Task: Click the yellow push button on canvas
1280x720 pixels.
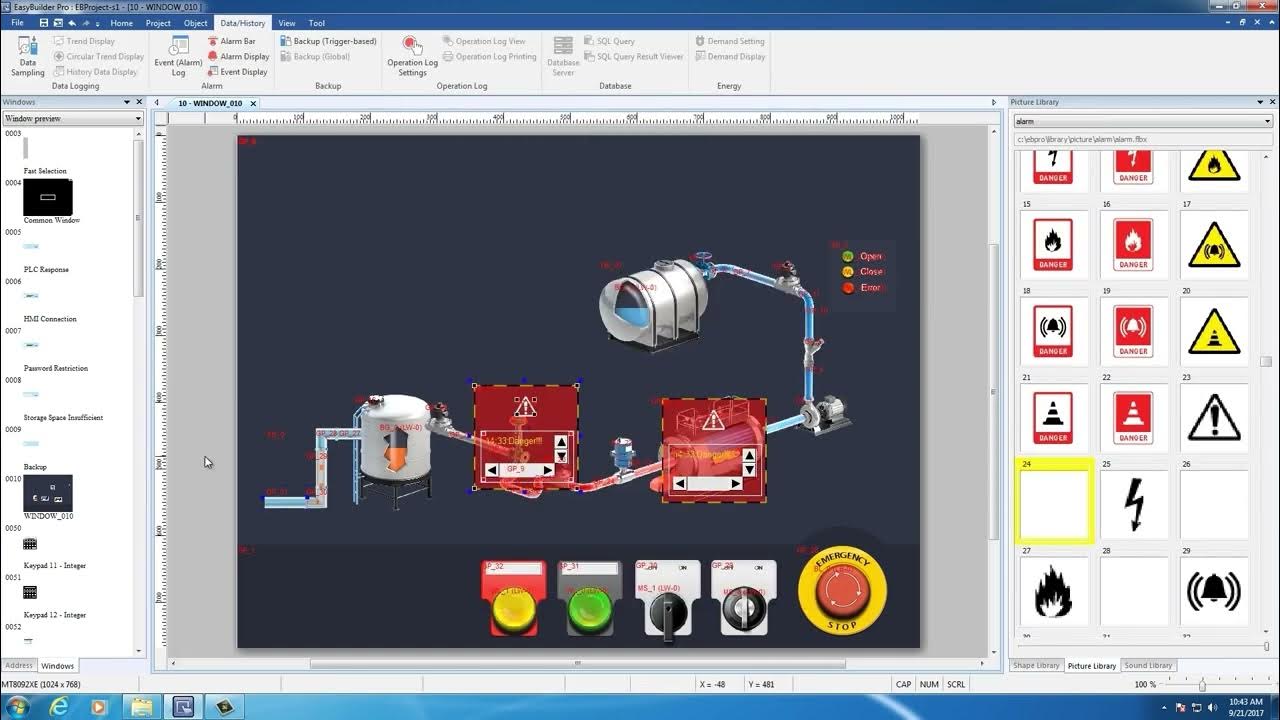Action: (513, 608)
